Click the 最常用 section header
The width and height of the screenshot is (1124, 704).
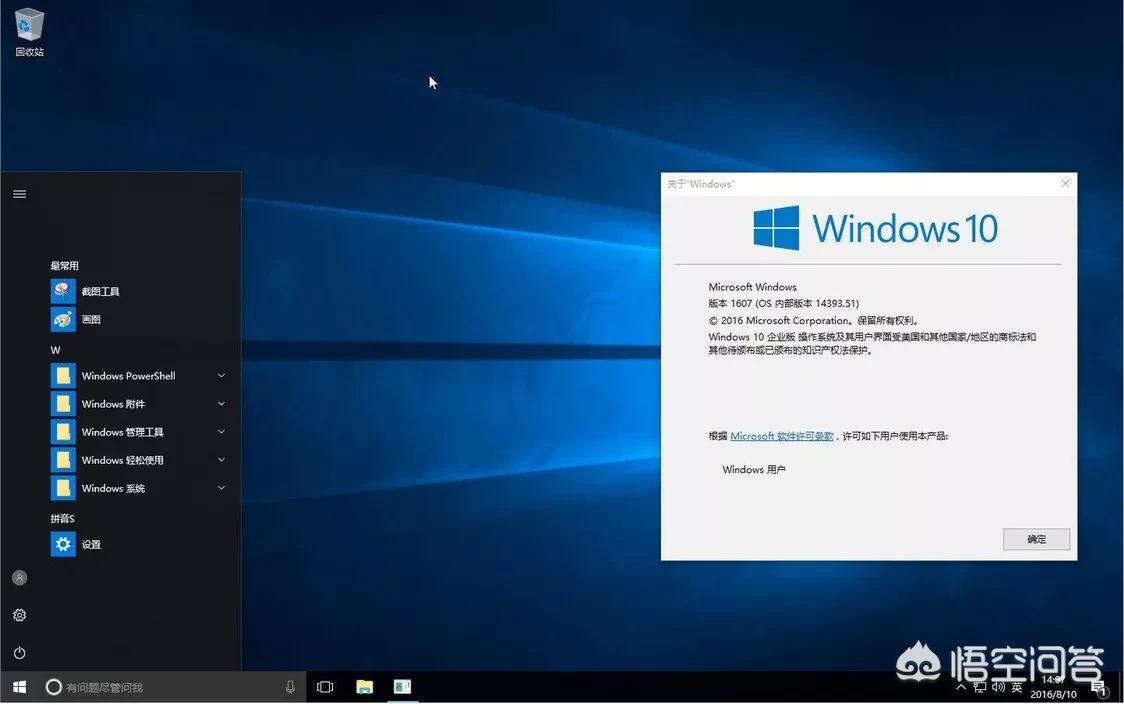(x=65, y=265)
